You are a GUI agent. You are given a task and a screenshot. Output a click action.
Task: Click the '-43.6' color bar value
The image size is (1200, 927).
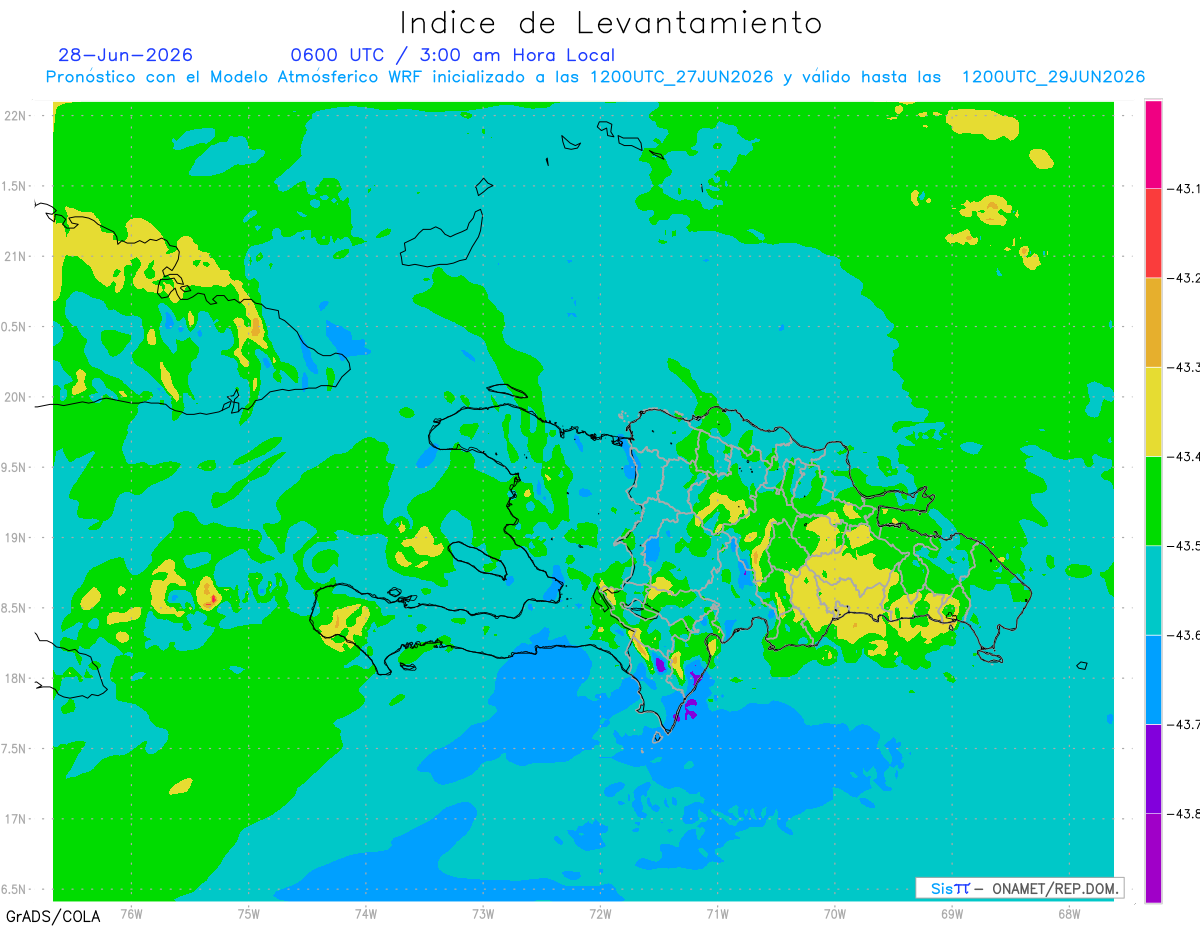pos(1185,635)
